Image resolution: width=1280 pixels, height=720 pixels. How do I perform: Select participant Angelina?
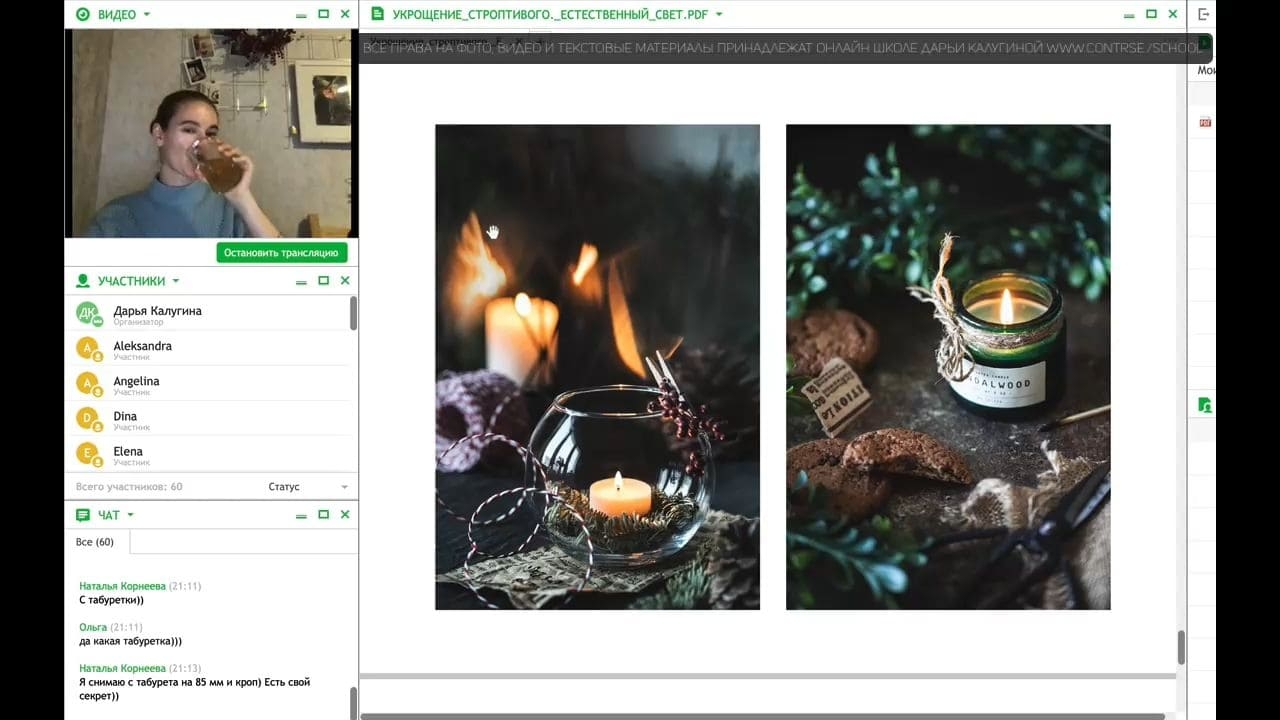click(x=207, y=384)
